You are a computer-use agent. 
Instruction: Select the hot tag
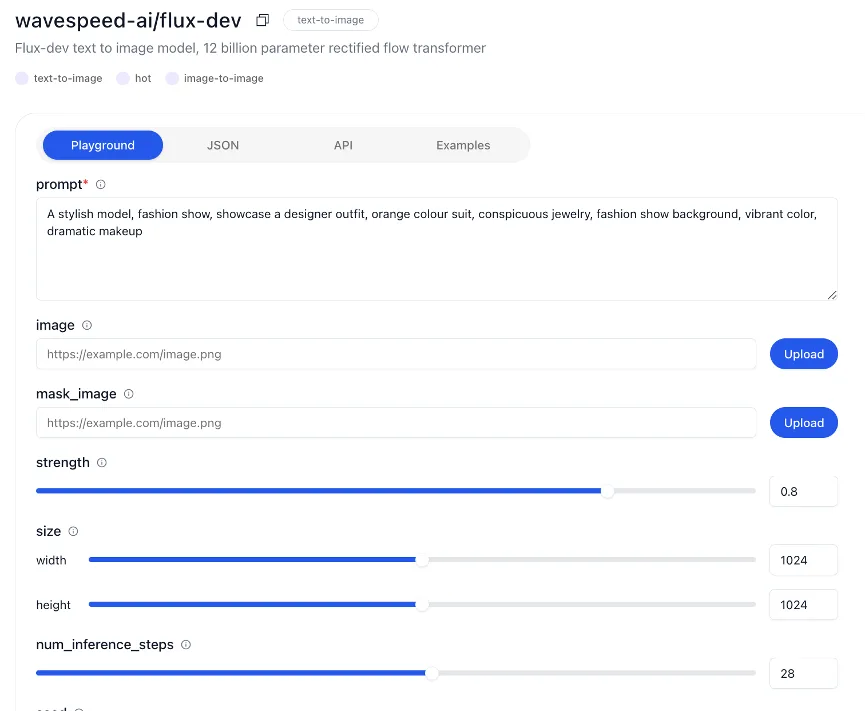(134, 78)
